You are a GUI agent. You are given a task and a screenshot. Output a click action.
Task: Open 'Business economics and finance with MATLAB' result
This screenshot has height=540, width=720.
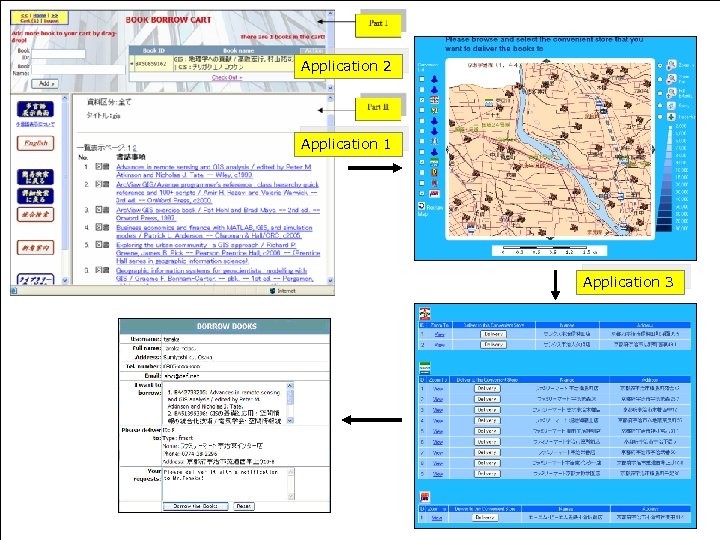(x=214, y=231)
